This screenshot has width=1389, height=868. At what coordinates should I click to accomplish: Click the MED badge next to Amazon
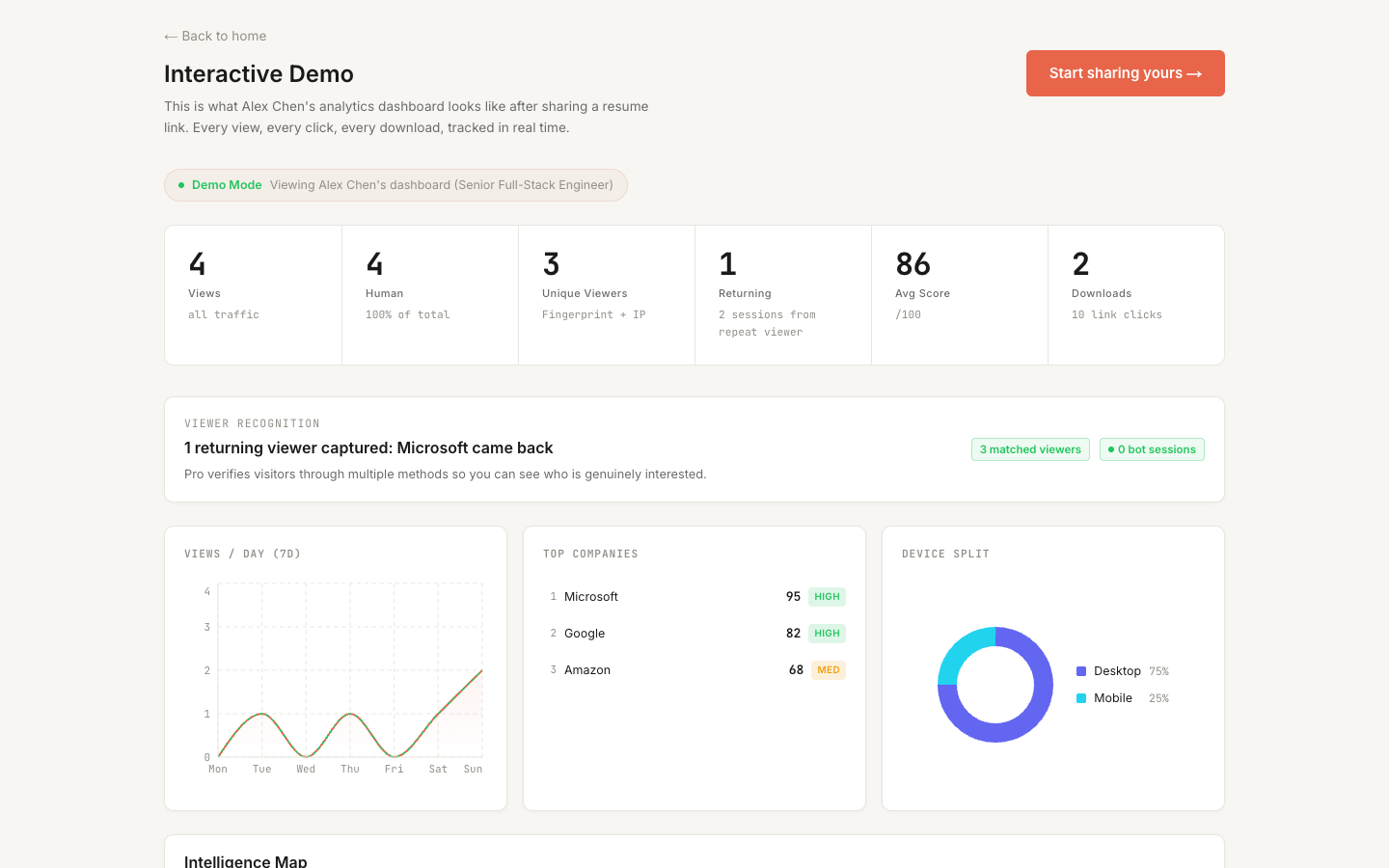[827, 669]
